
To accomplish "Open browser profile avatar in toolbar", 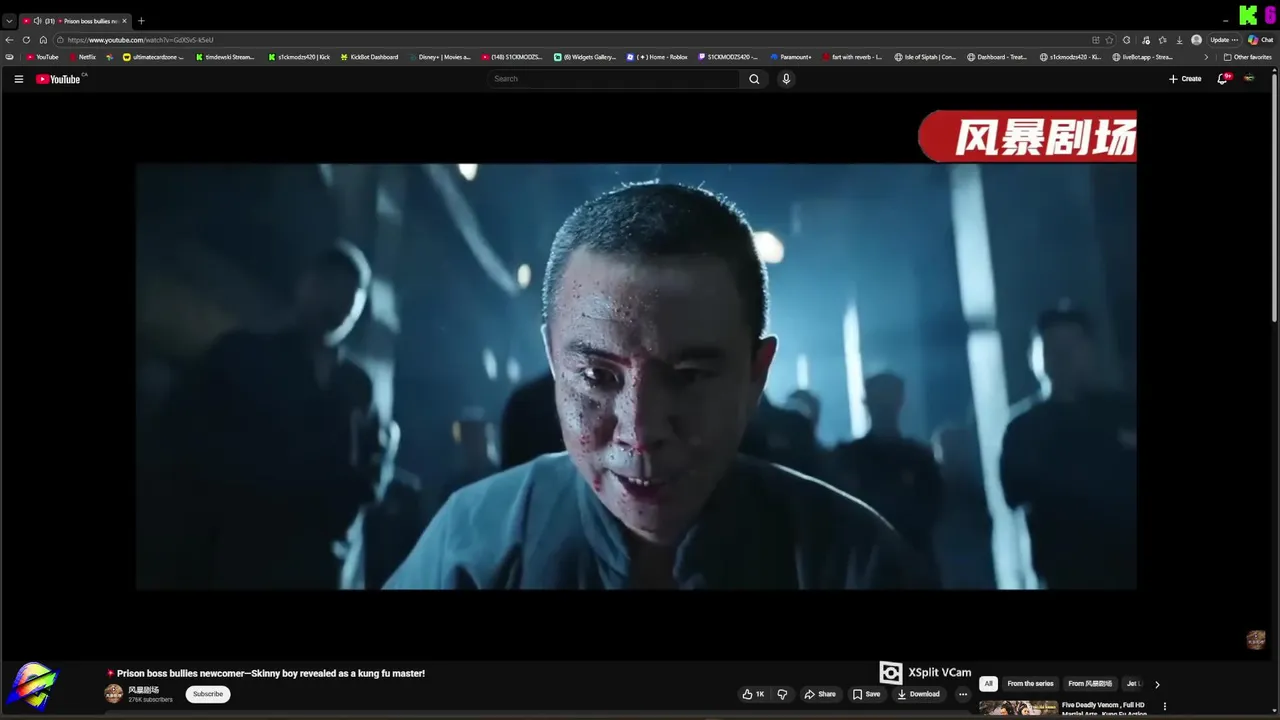I will click(1197, 40).
